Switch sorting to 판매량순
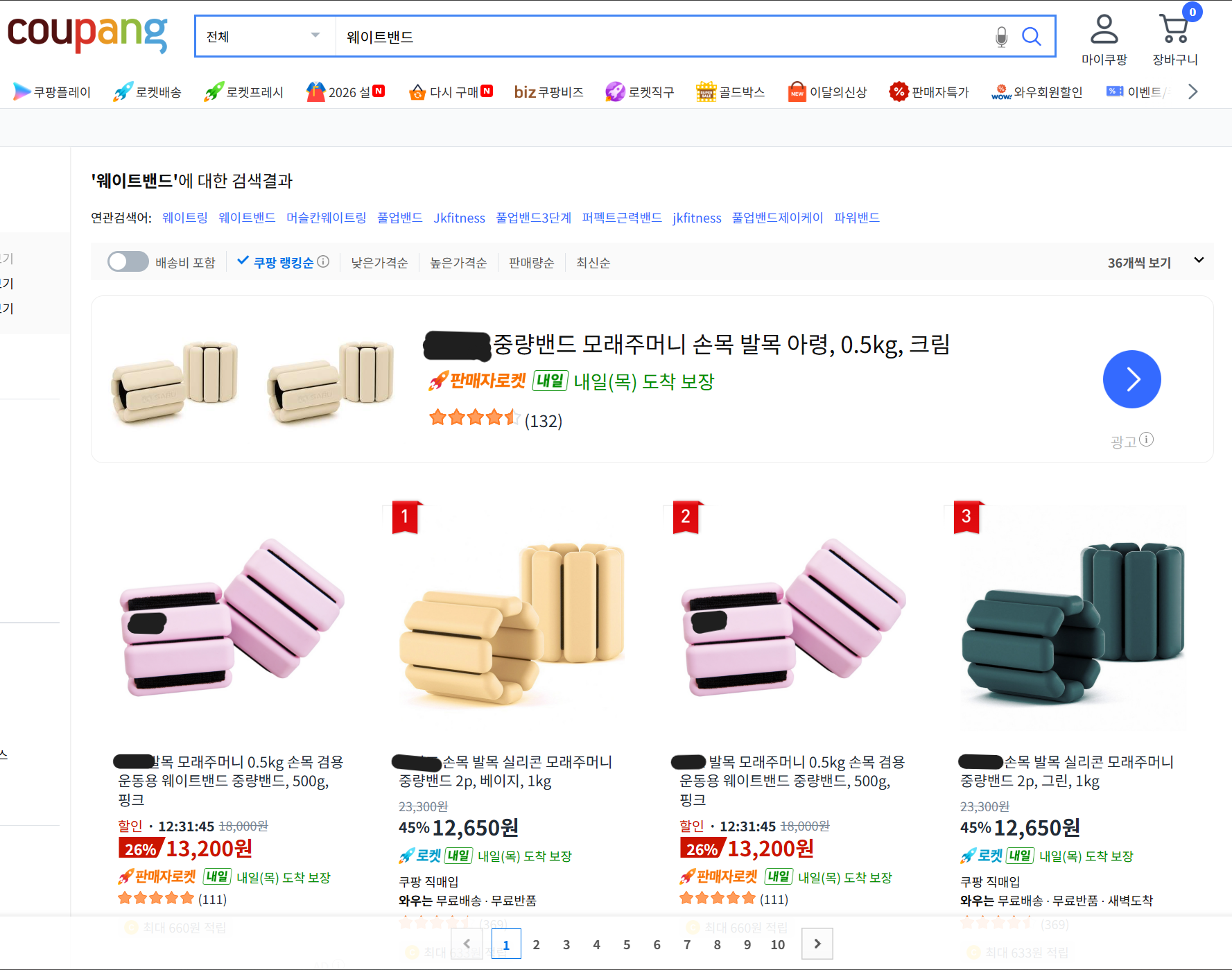The height and width of the screenshot is (970, 1232). (531, 262)
